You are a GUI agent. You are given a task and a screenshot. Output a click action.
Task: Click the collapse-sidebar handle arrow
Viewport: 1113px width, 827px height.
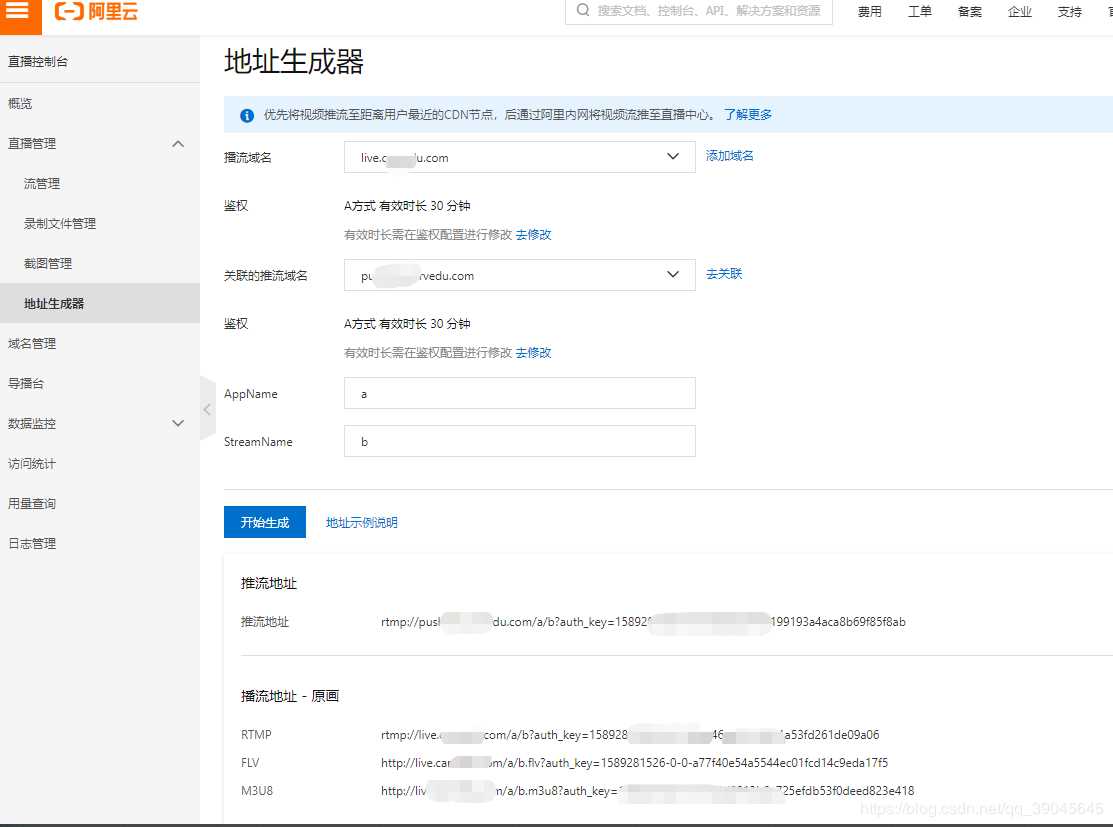click(x=207, y=409)
